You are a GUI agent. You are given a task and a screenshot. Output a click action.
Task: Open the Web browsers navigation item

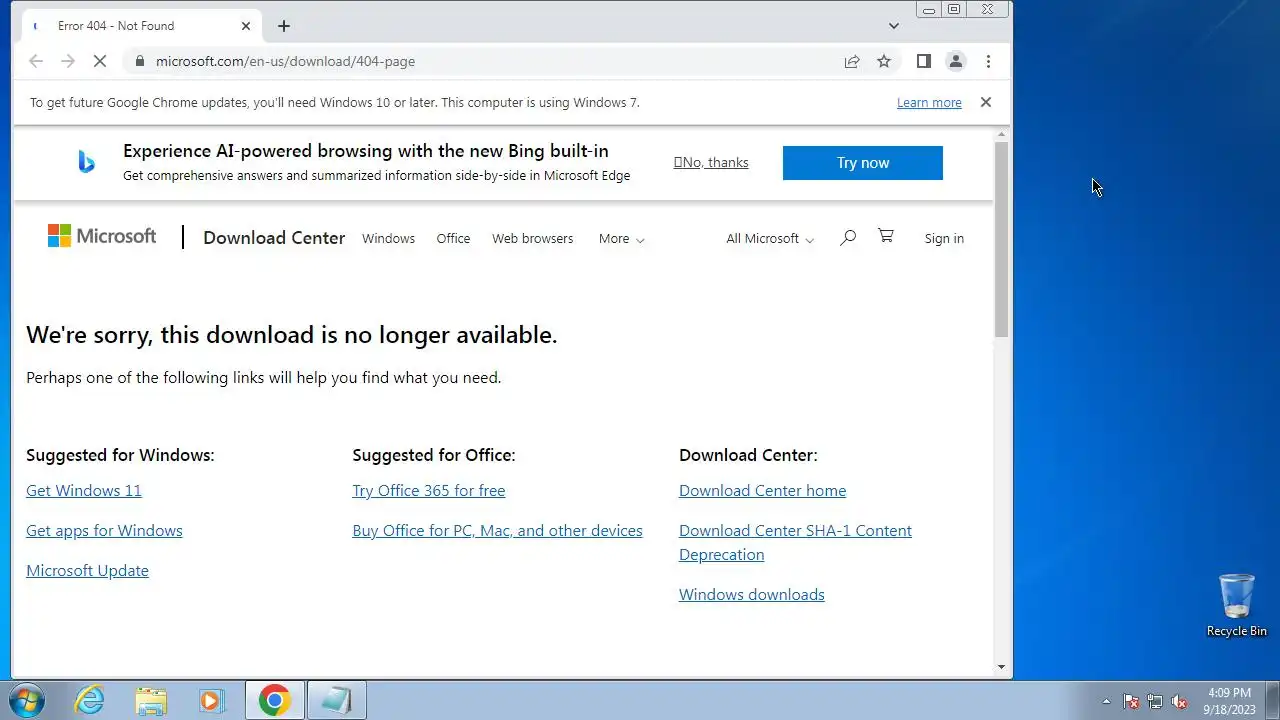click(x=532, y=238)
